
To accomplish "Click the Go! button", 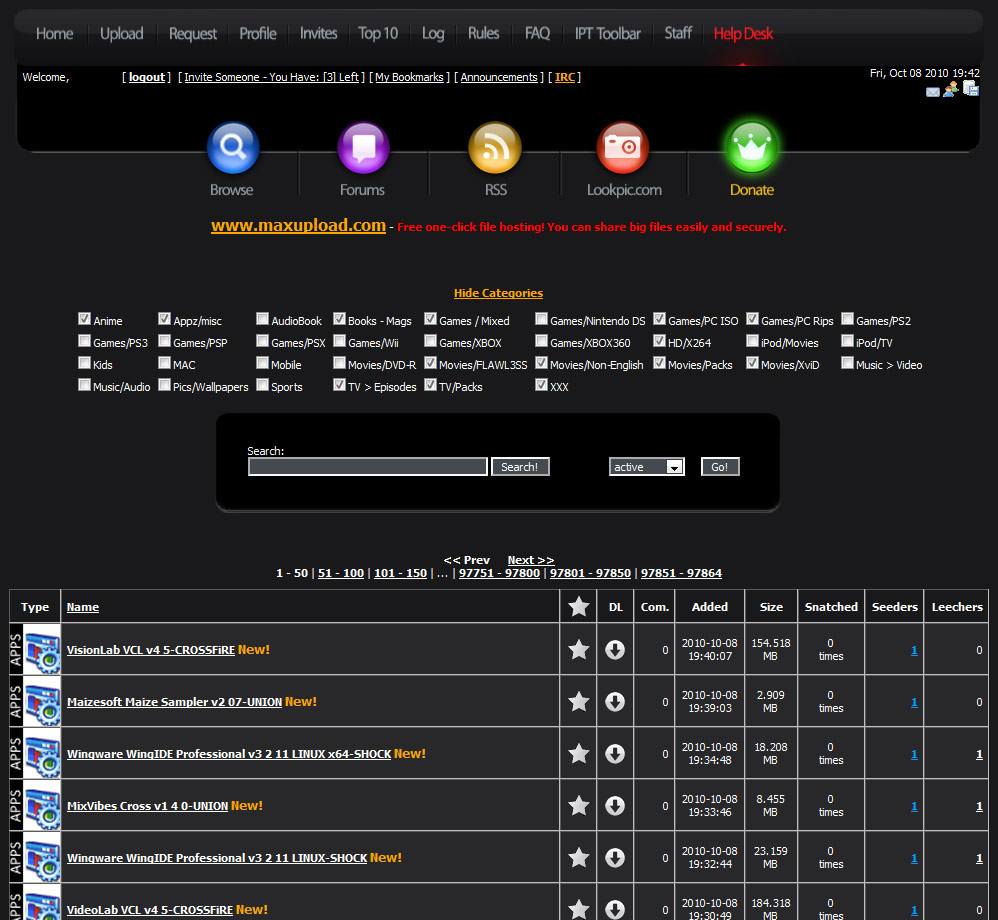I will [x=720, y=467].
